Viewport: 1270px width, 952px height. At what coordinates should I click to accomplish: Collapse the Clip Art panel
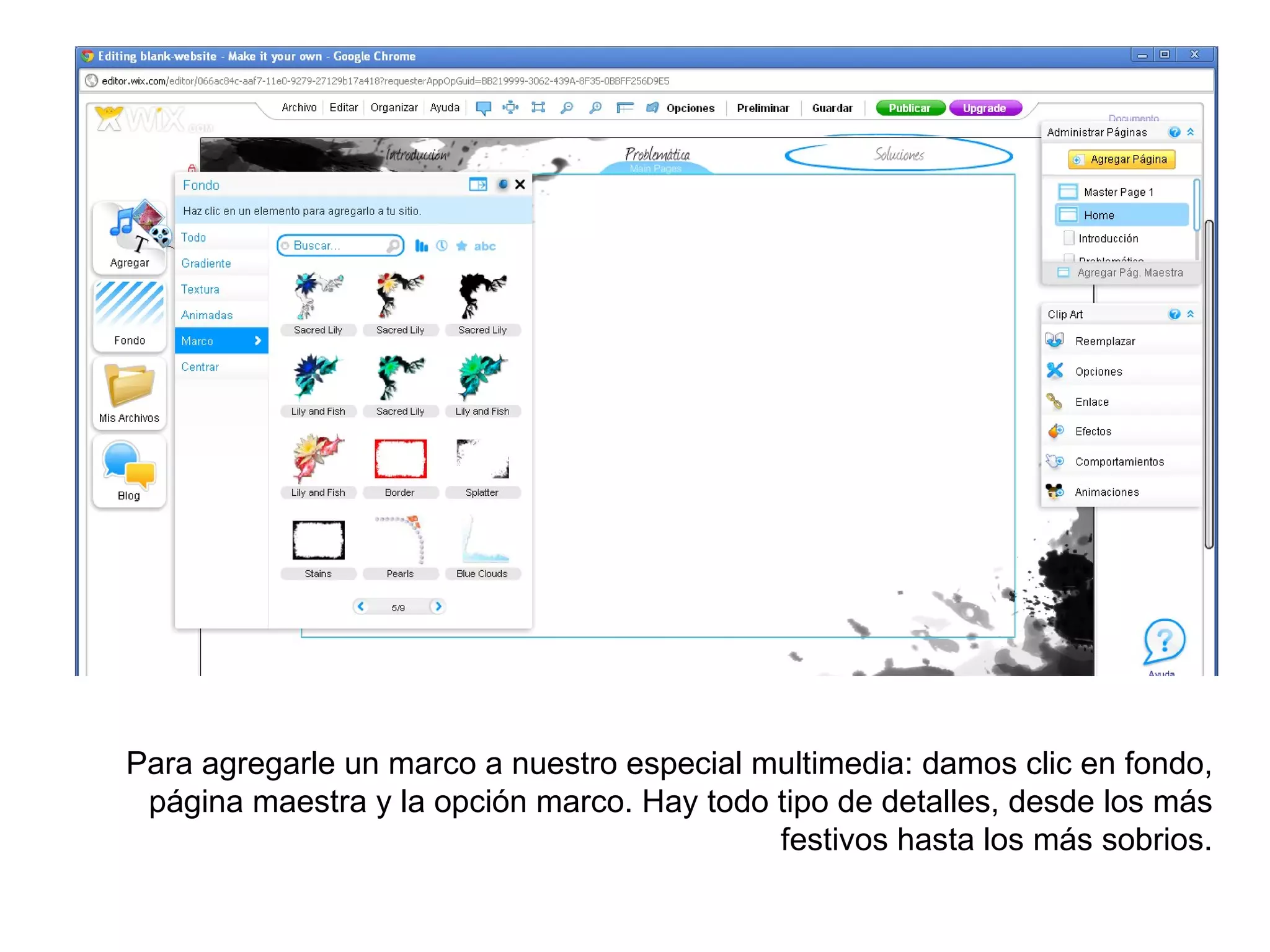coord(1191,314)
